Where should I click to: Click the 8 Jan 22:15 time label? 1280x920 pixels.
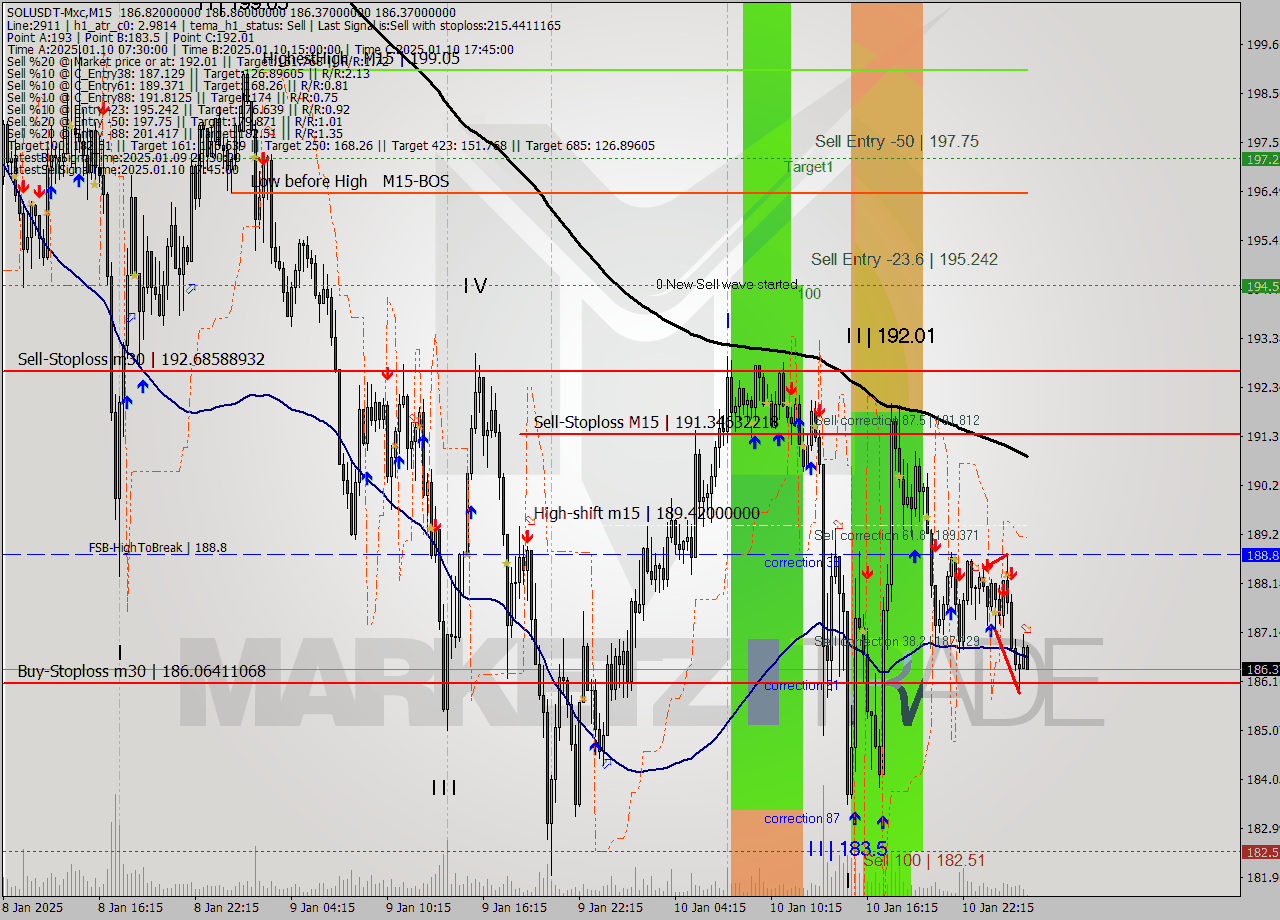227,908
